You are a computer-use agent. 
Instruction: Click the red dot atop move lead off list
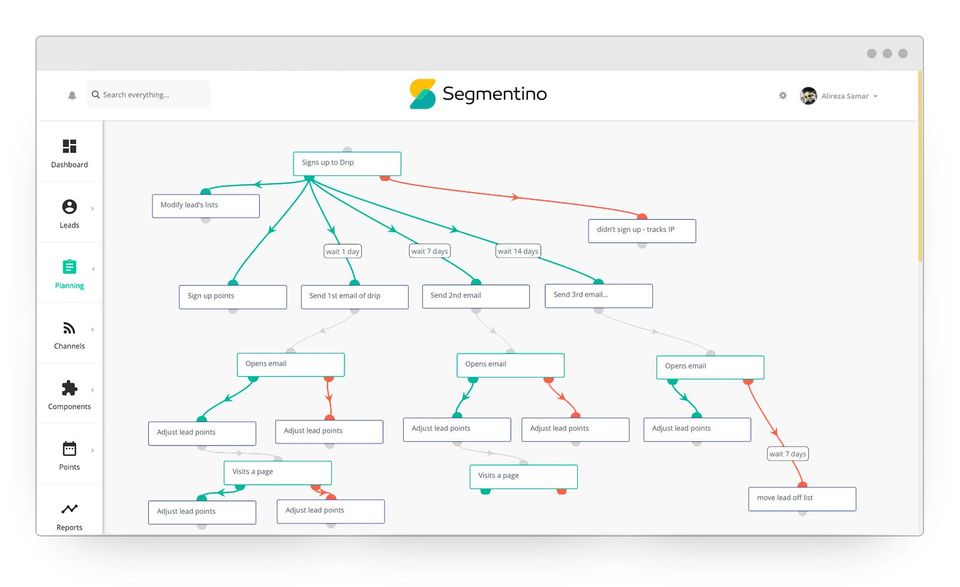click(x=802, y=485)
